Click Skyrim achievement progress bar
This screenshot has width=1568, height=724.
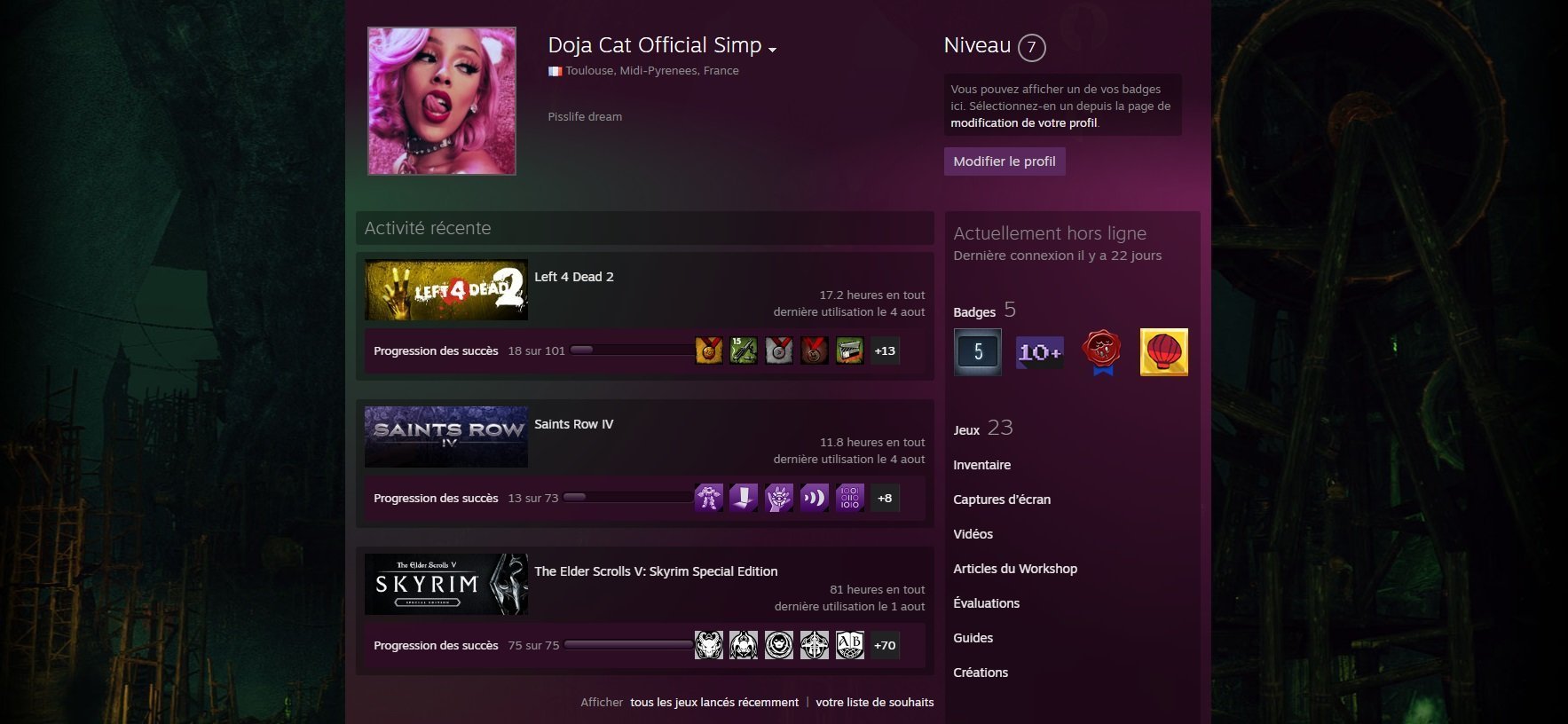click(628, 645)
